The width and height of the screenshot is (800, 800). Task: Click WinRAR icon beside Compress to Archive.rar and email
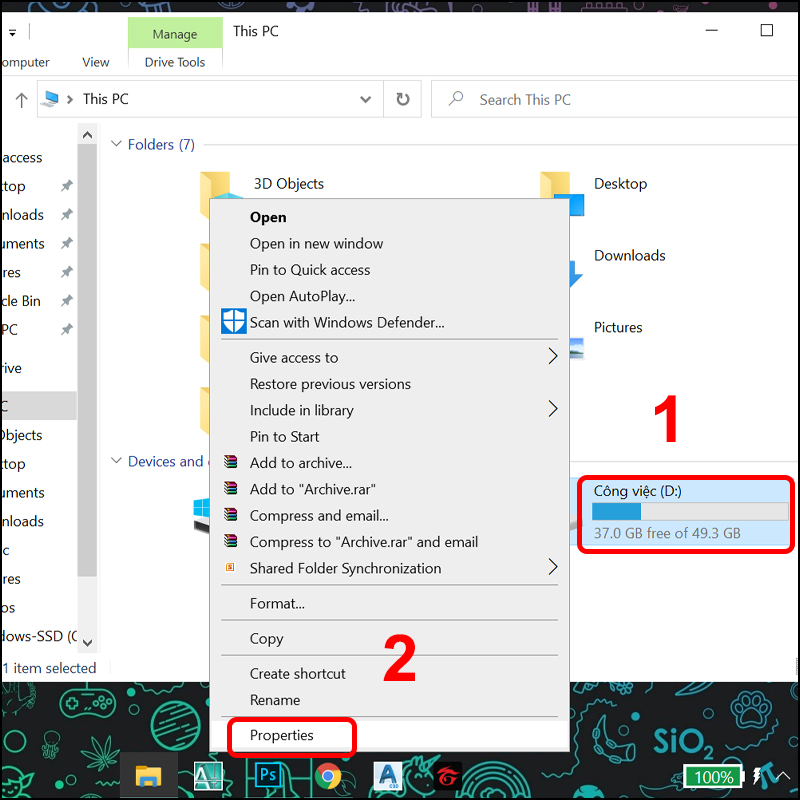pos(231,540)
